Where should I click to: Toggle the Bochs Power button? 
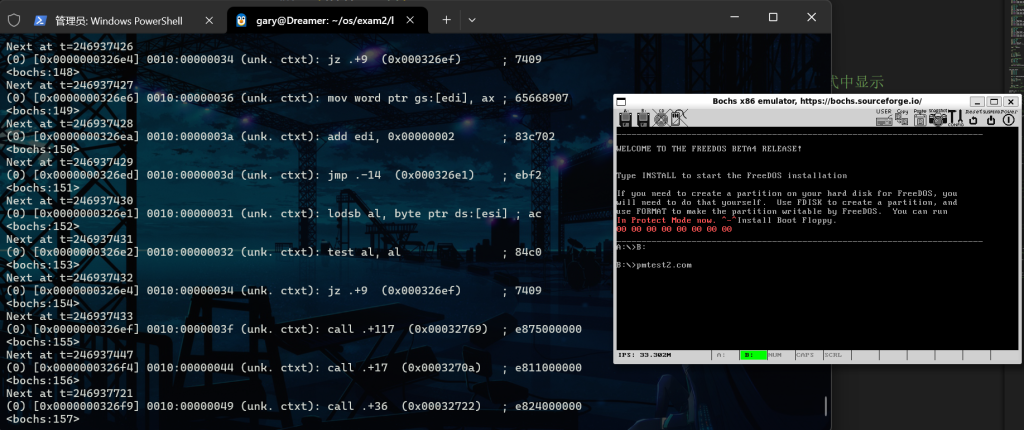coord(1009,118)
